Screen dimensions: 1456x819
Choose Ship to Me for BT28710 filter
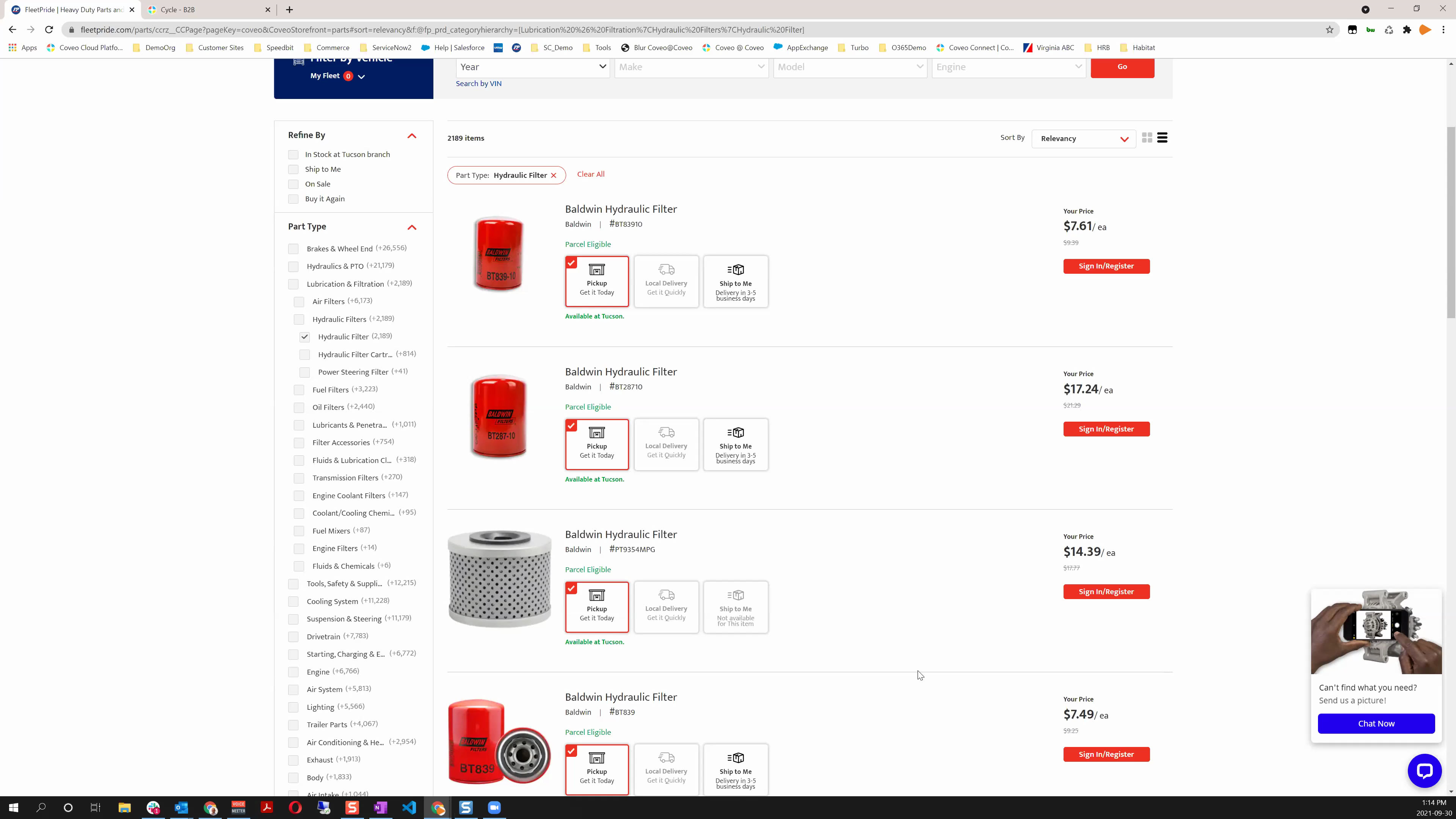tap(735, 444)
